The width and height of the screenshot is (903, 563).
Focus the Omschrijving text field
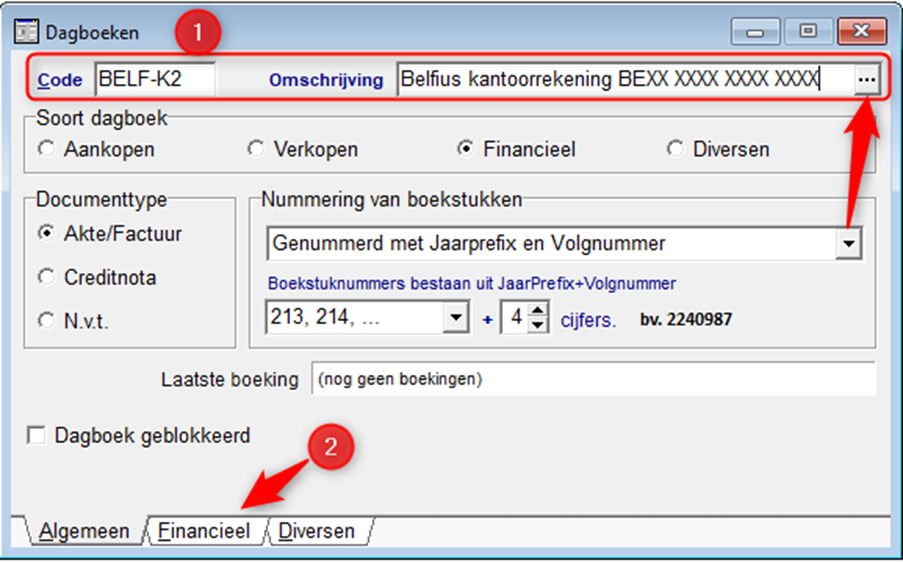[x=625, y=79]
